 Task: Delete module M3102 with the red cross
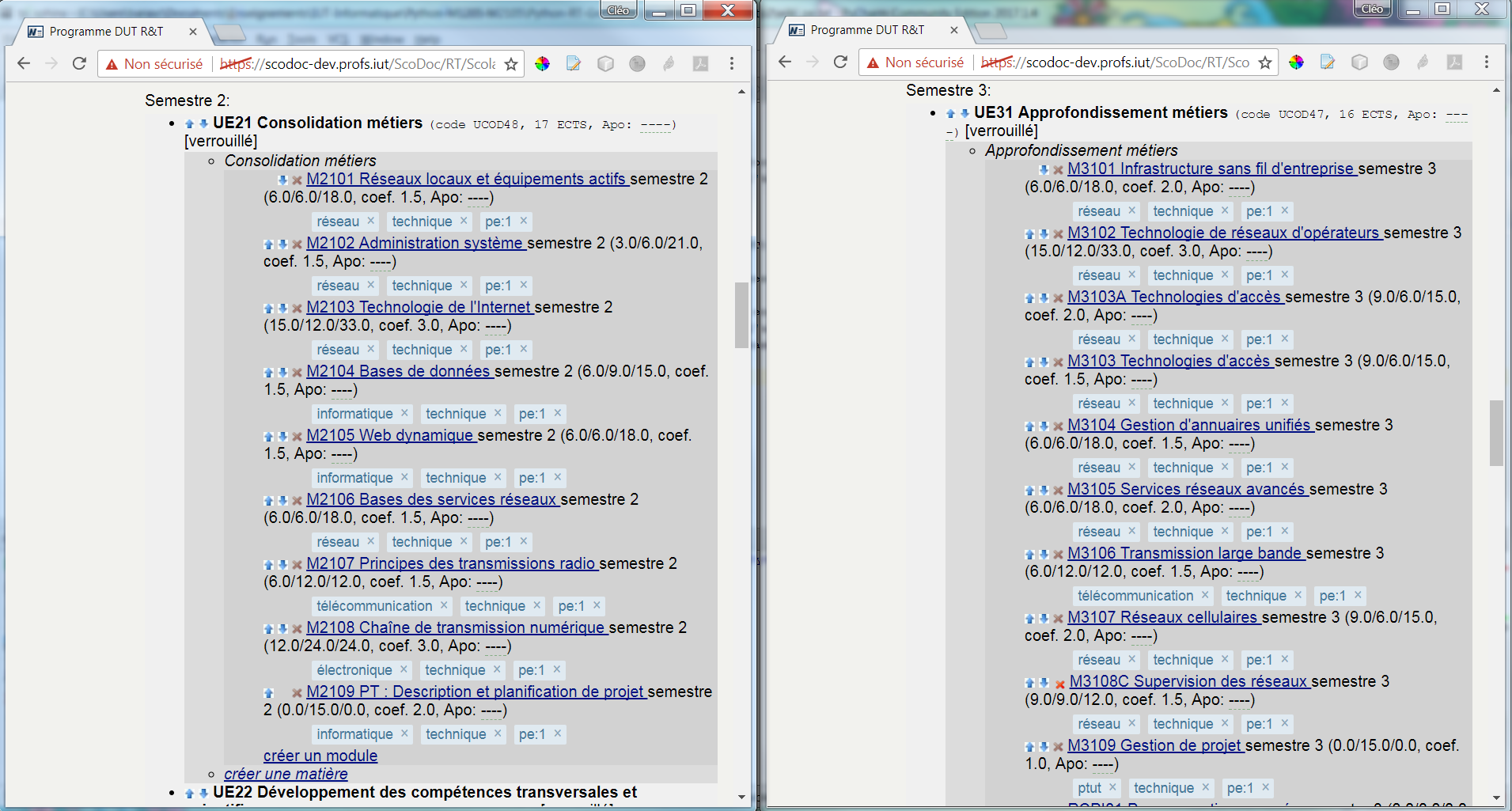click(1058, 234)
